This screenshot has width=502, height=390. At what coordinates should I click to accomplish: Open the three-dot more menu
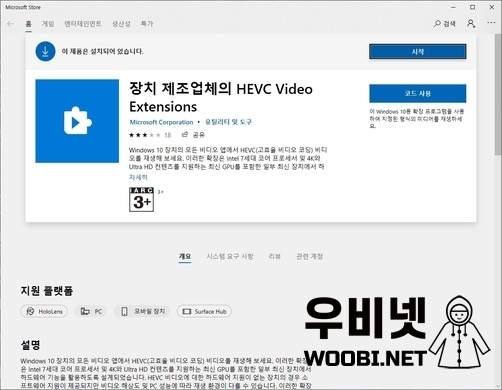(491, 23)
